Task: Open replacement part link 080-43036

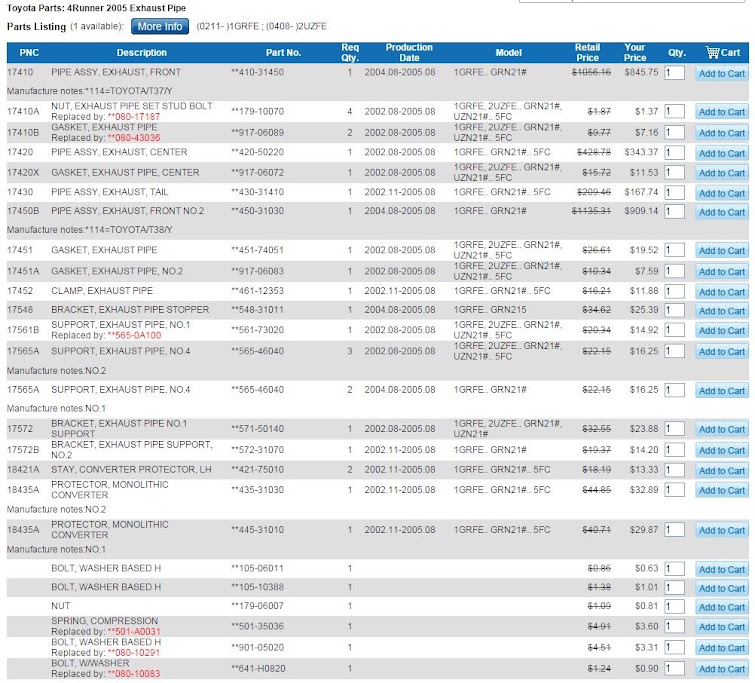Action: pyautogui.click(x=134, y=138)
